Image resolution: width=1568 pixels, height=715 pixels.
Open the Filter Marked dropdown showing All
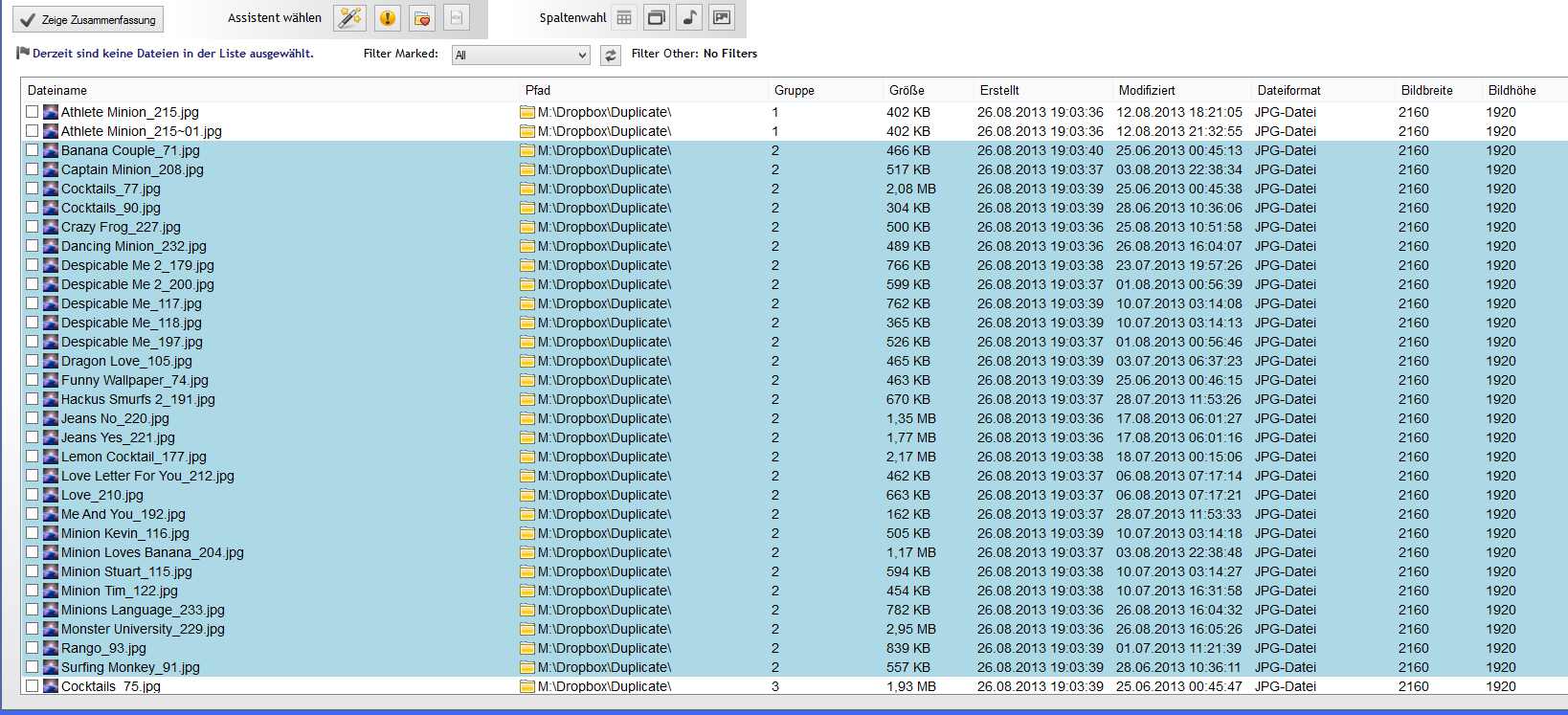point(521,56)
